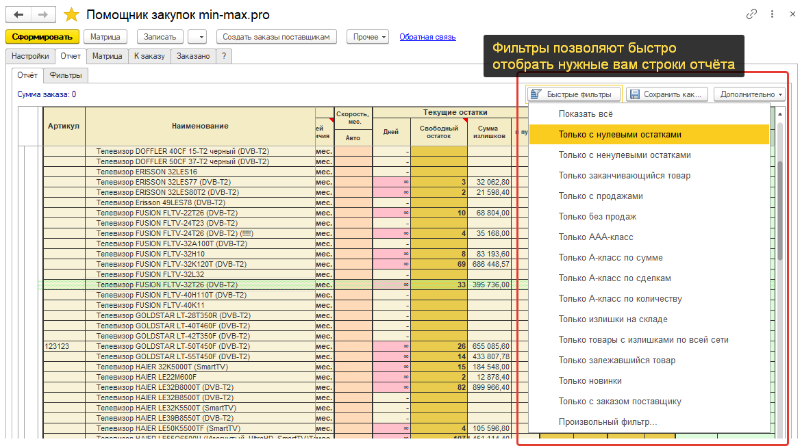Select Показать всё in filter list

586,114
